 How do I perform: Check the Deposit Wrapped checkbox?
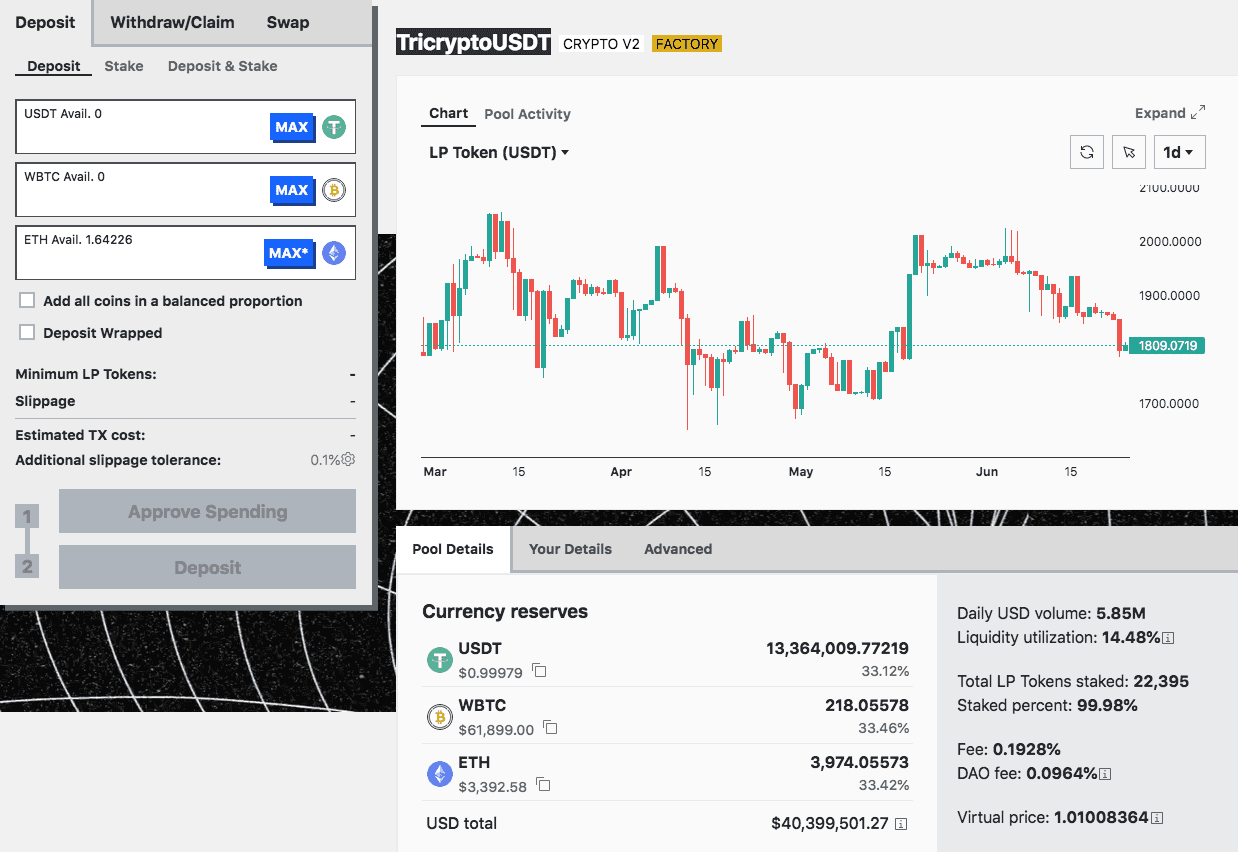click(x=27, y=333)
